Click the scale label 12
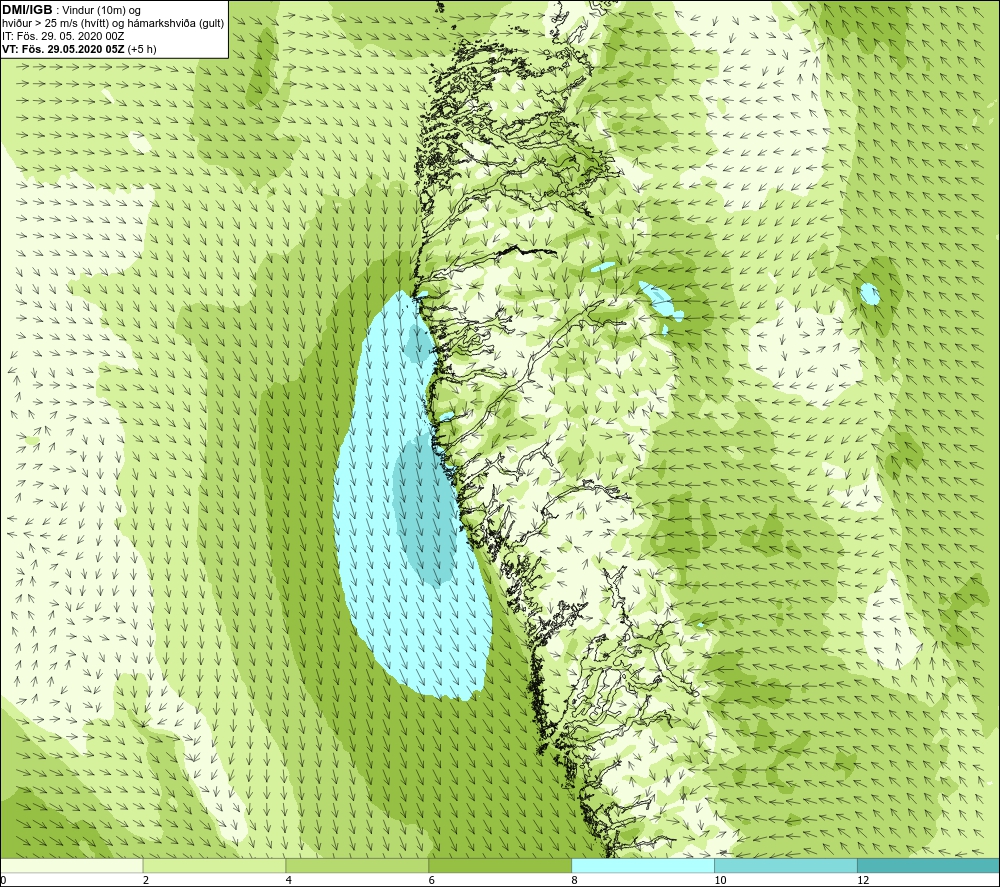 (x=863, y=881)
